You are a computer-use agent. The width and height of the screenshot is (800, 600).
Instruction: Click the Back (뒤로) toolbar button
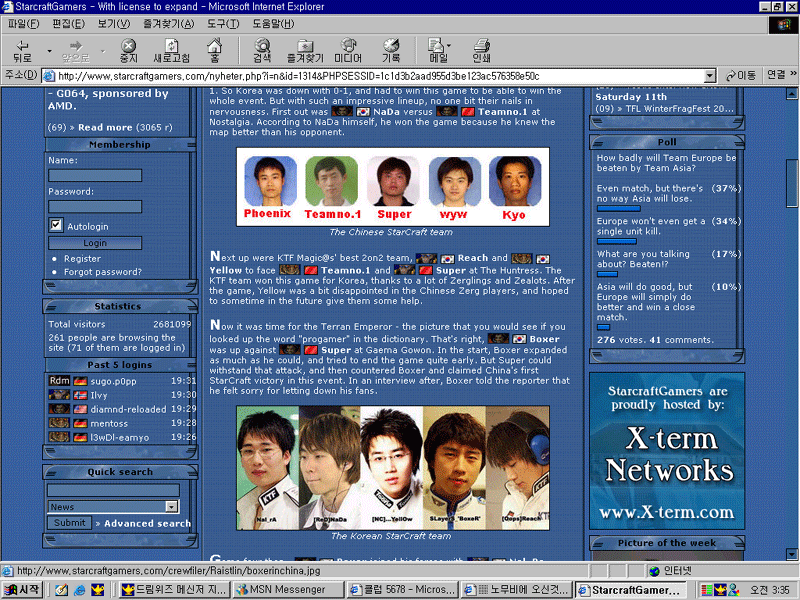point(22,51)
